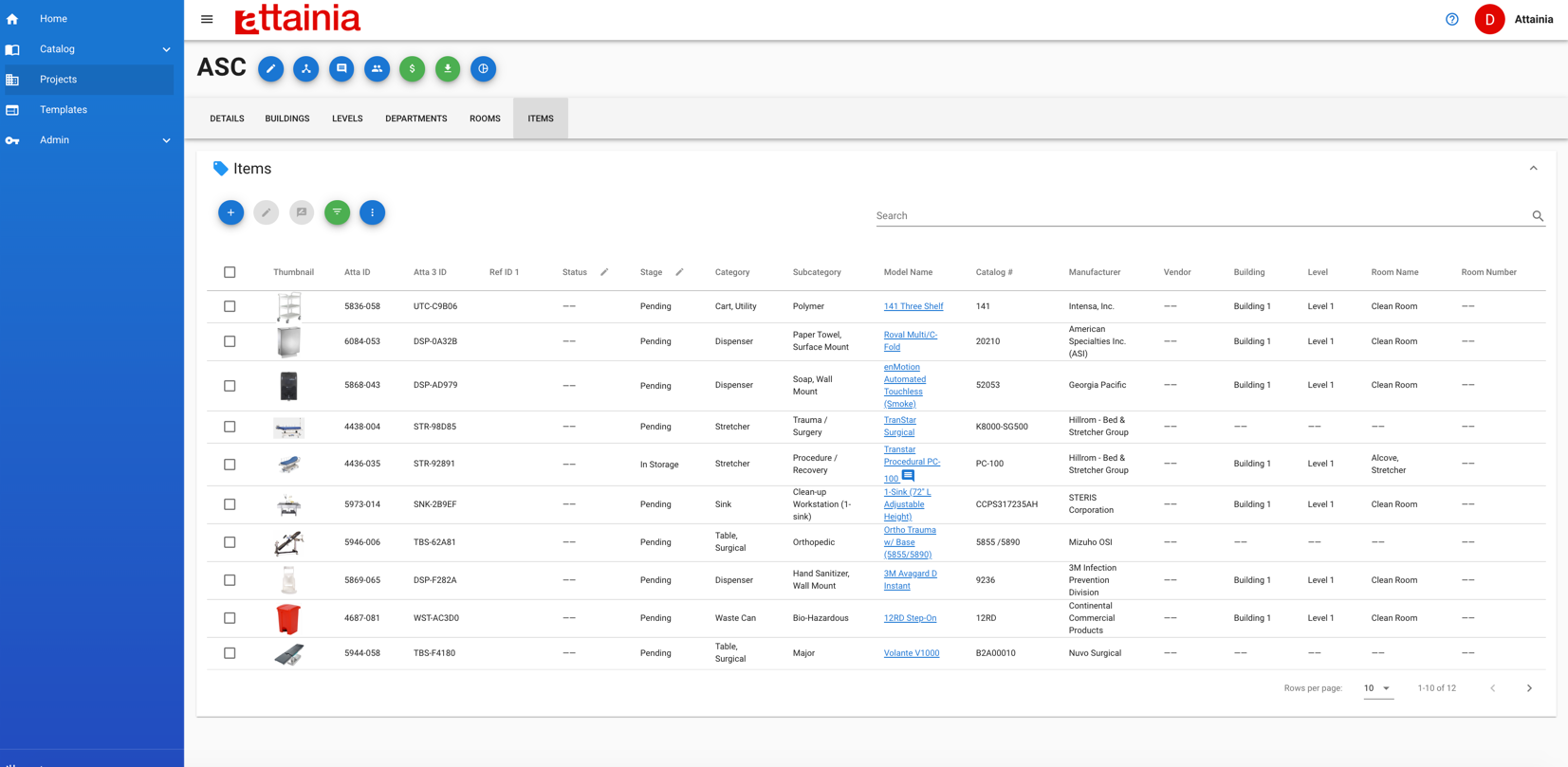
Task: Check the row for STR-98D85
Action: tap(230, 427)
